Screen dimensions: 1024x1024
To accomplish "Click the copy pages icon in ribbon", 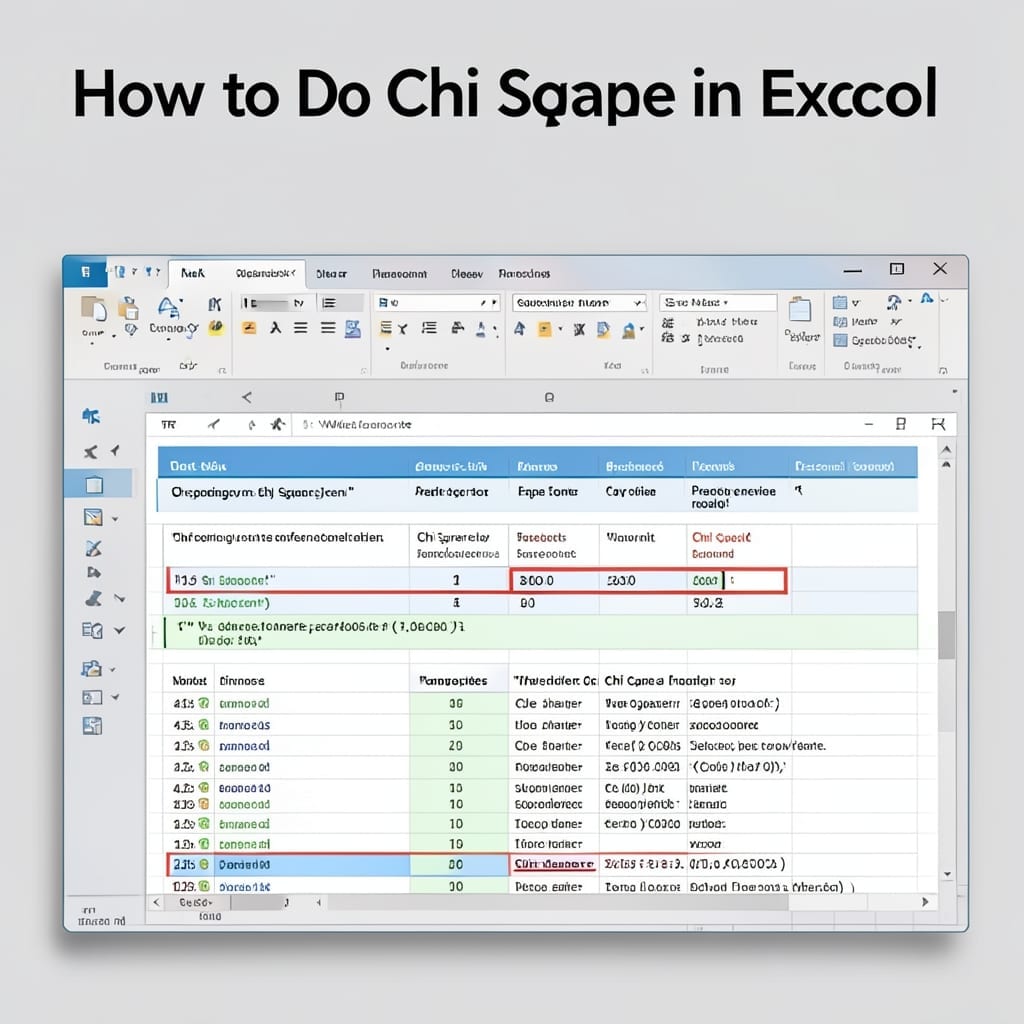I will point(129,308).
